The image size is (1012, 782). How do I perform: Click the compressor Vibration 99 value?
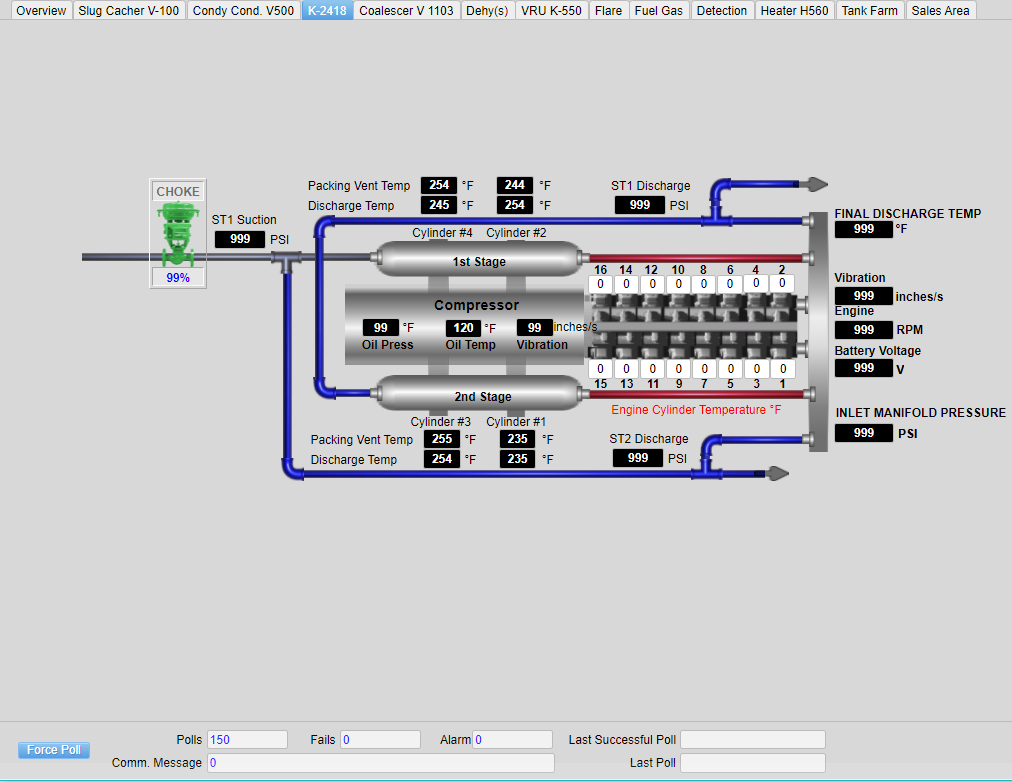(x=534, y=327)
